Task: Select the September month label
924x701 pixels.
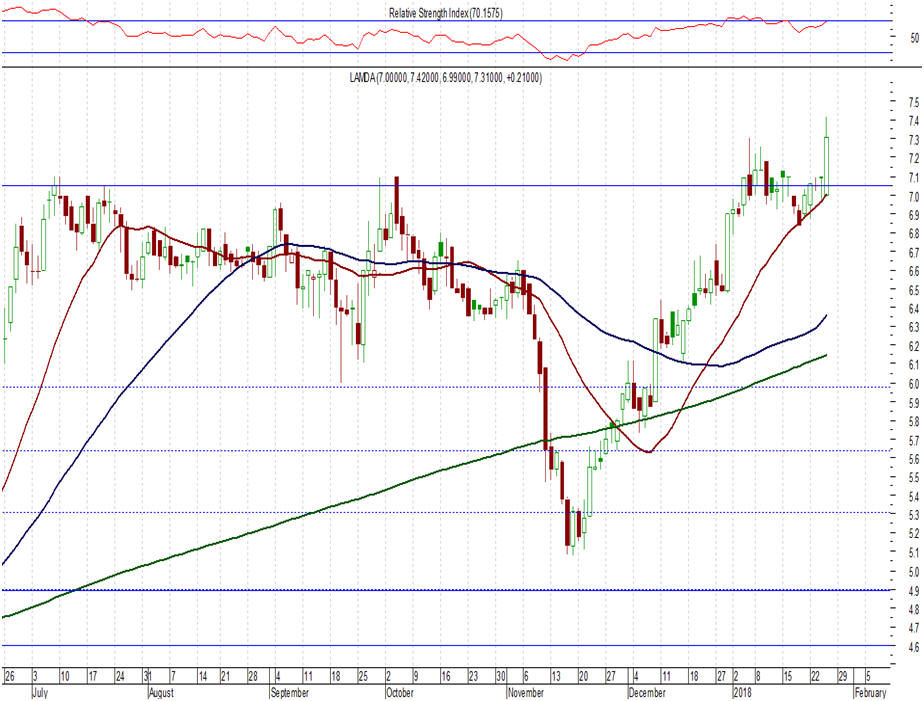Action: [289, 693]
